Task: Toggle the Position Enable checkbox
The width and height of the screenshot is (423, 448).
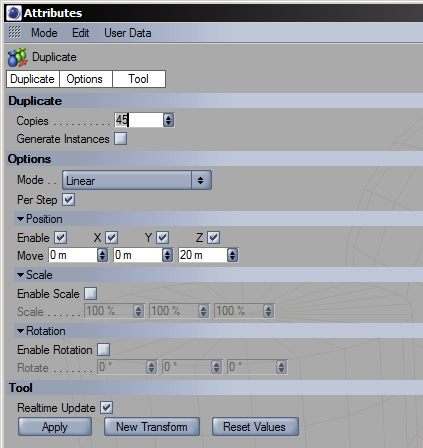Action: [x=61, y=238]
